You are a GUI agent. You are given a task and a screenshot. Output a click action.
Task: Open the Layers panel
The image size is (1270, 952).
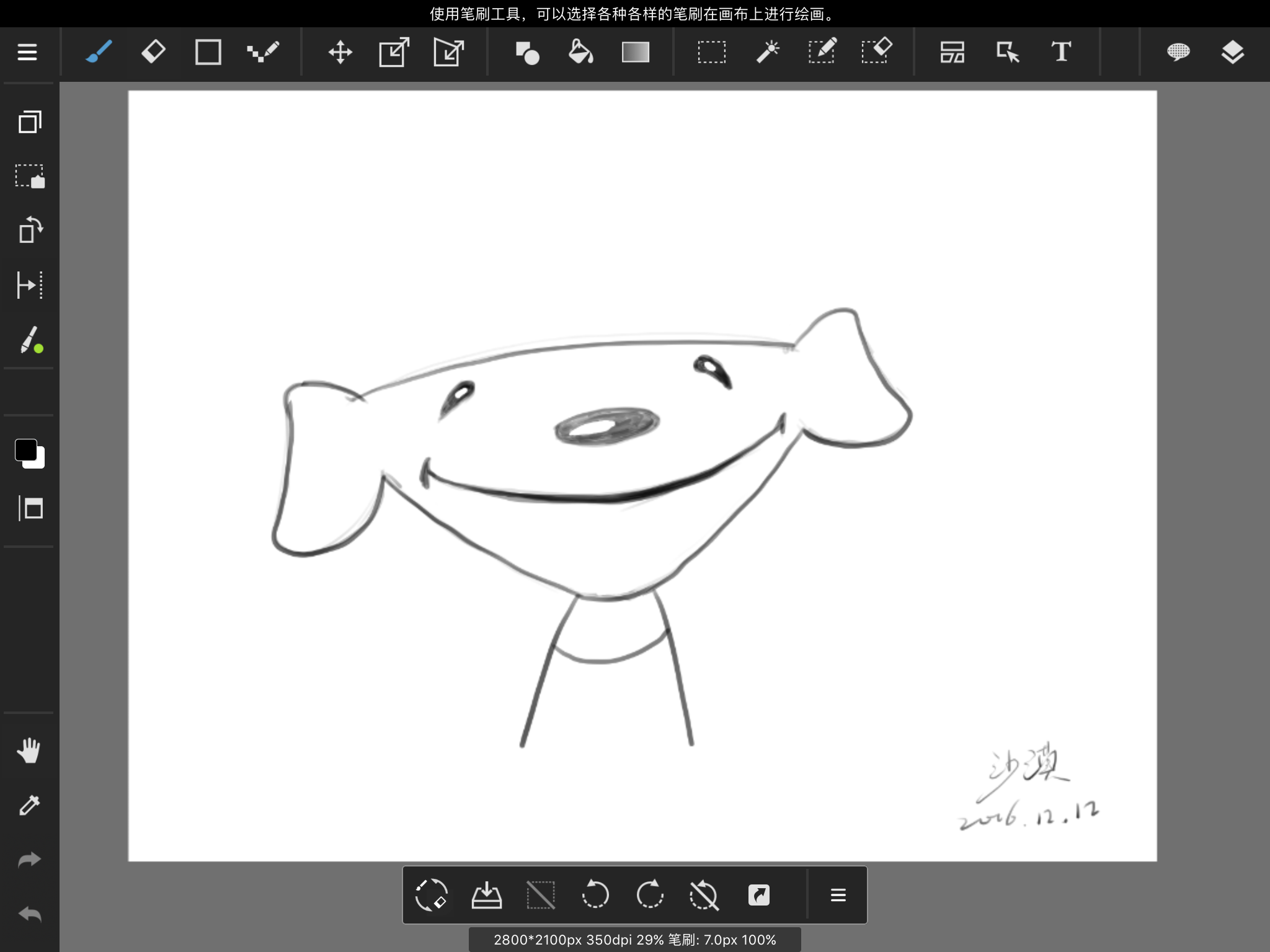[x=1232, y=52]
